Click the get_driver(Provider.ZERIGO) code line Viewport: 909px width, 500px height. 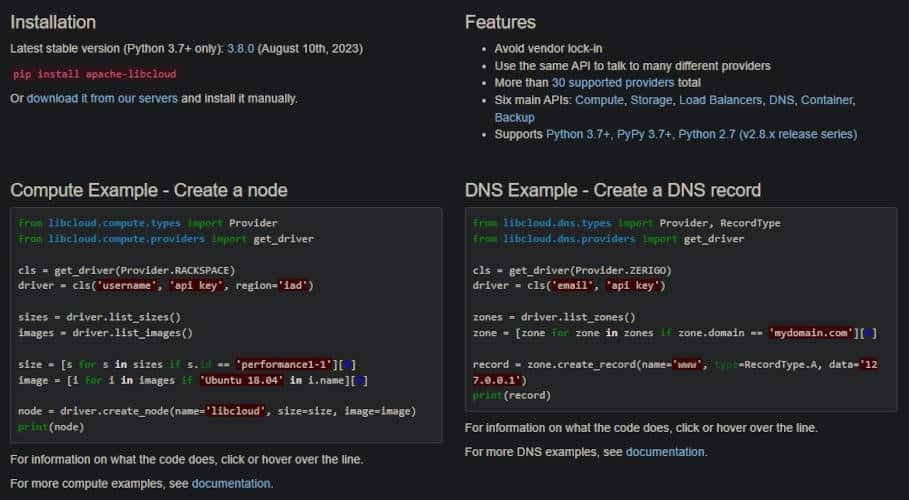click(x=571, y=270)
